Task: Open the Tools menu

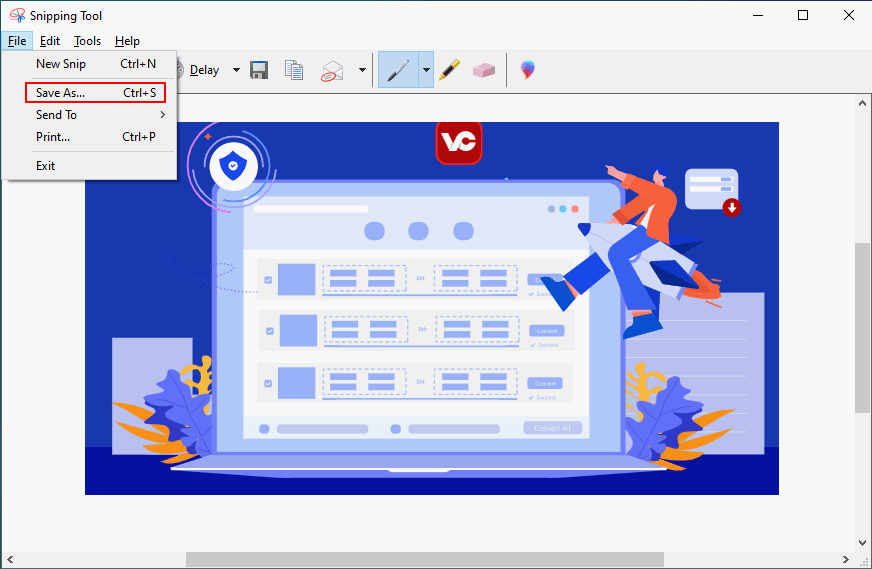Action: [87, 41]
